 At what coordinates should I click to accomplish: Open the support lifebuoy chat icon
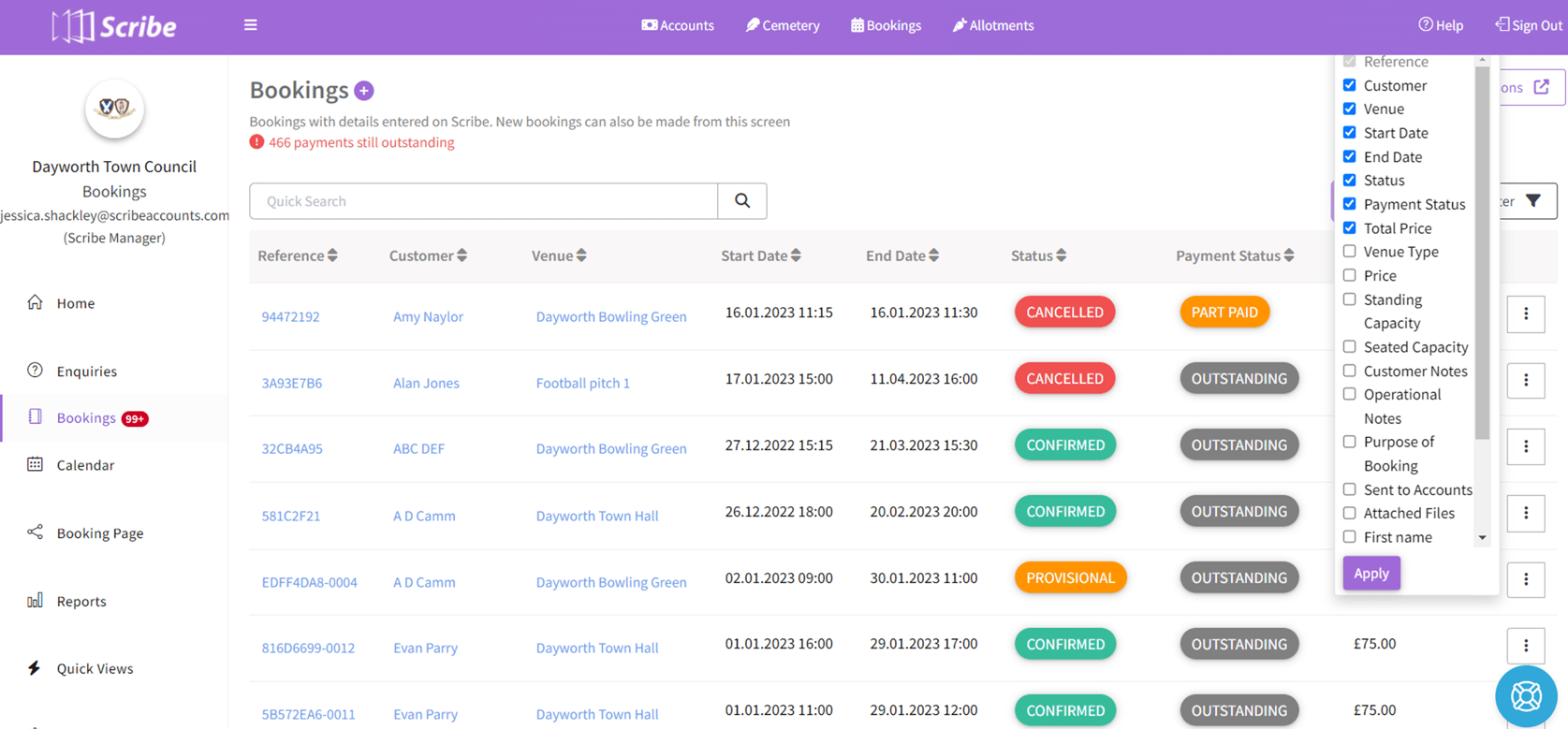(1526, 696)
